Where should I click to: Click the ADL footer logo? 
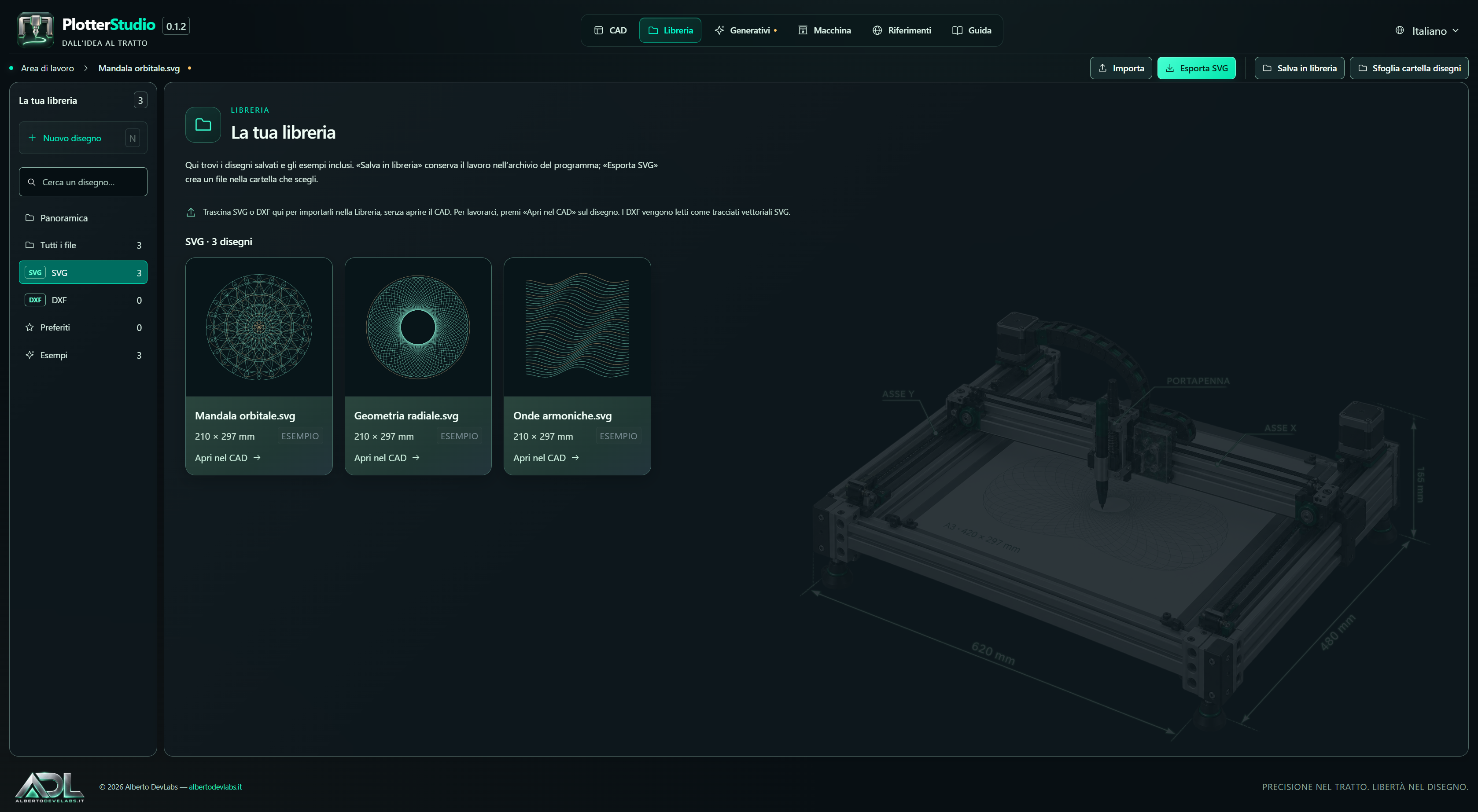point(49,787)
